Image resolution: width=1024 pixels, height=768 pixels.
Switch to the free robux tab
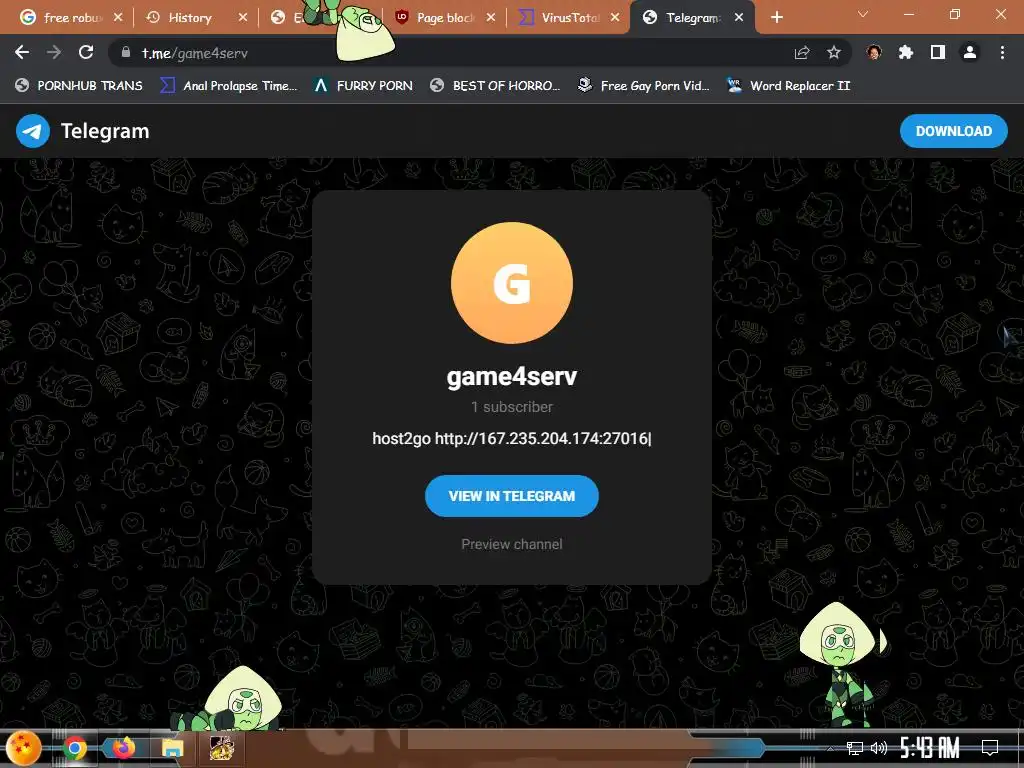pyautogui.click(x=72, y=18)
